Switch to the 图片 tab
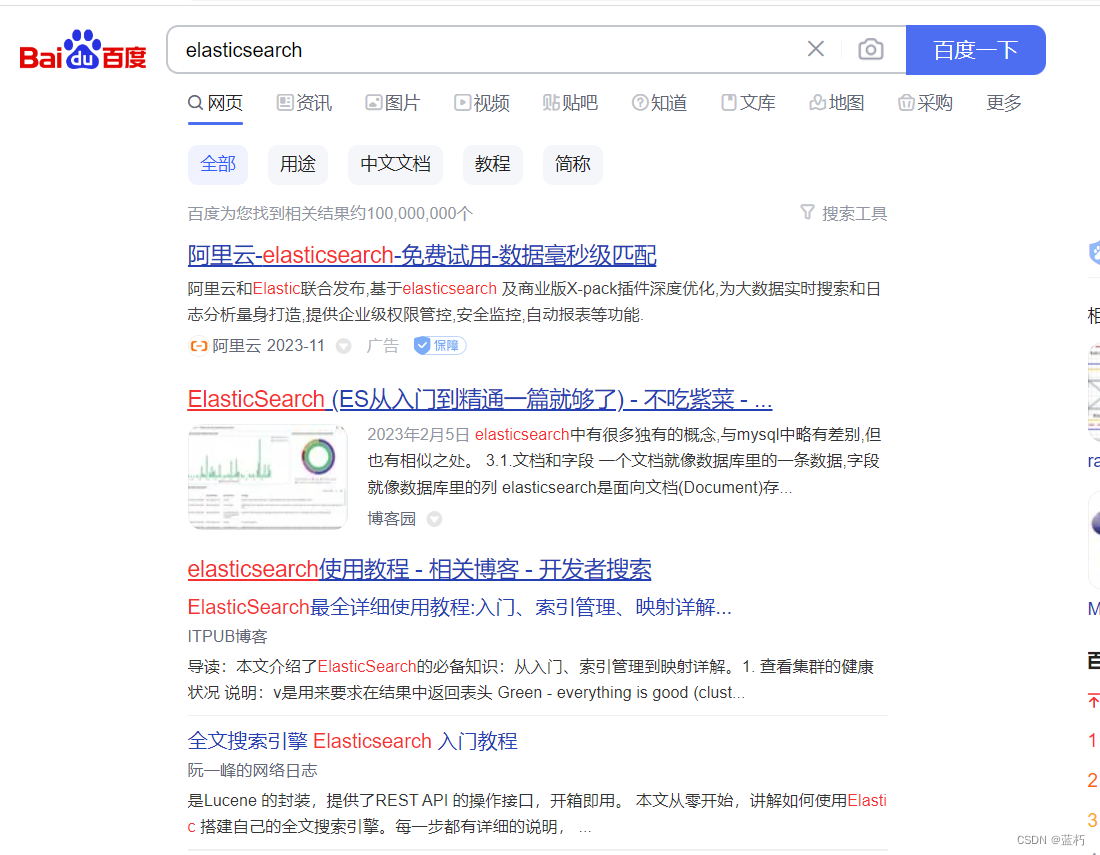The width and height of the screenshot is (1100, 855). [393, 103]
